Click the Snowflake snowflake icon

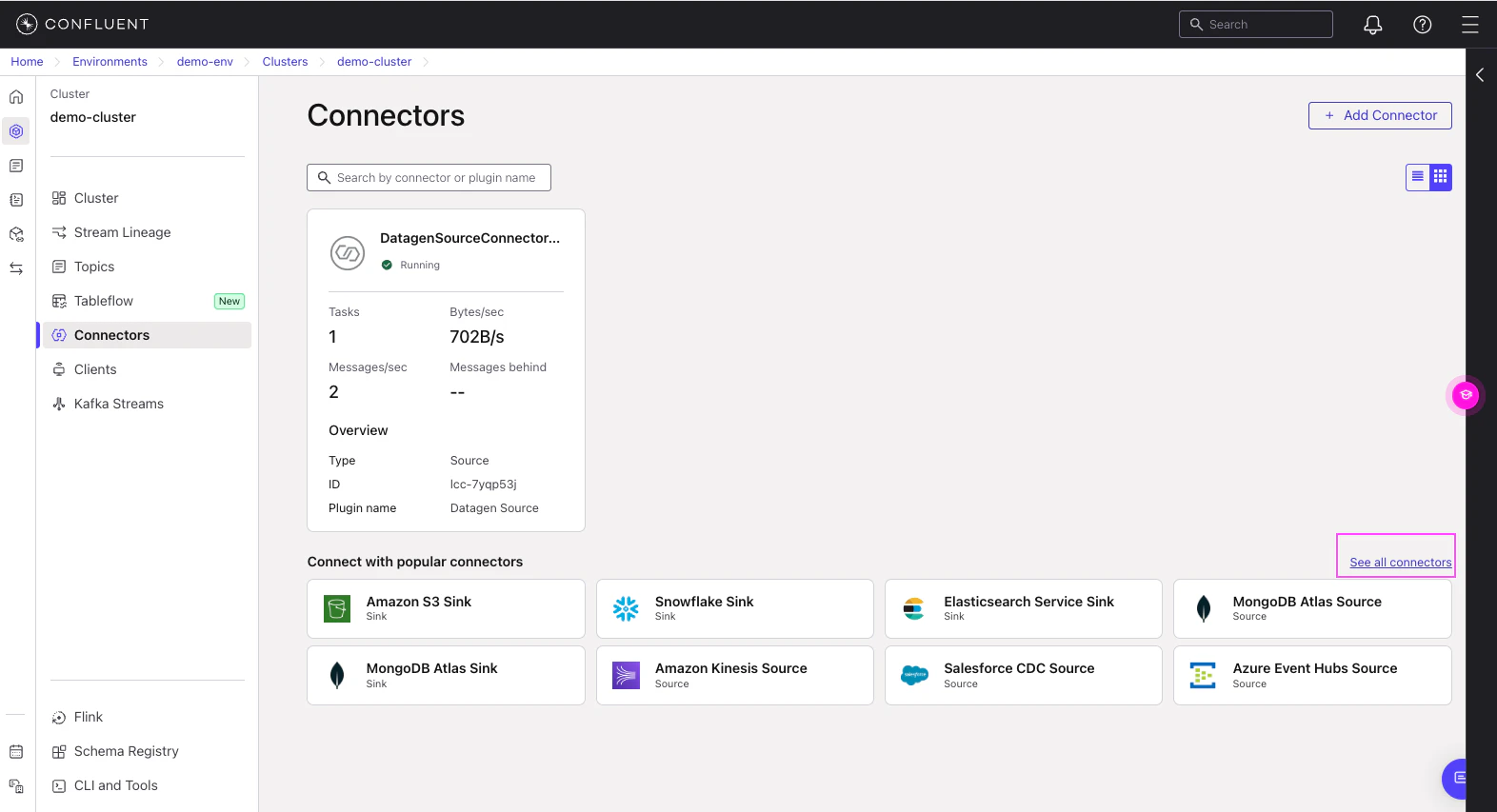pos(626,608)
